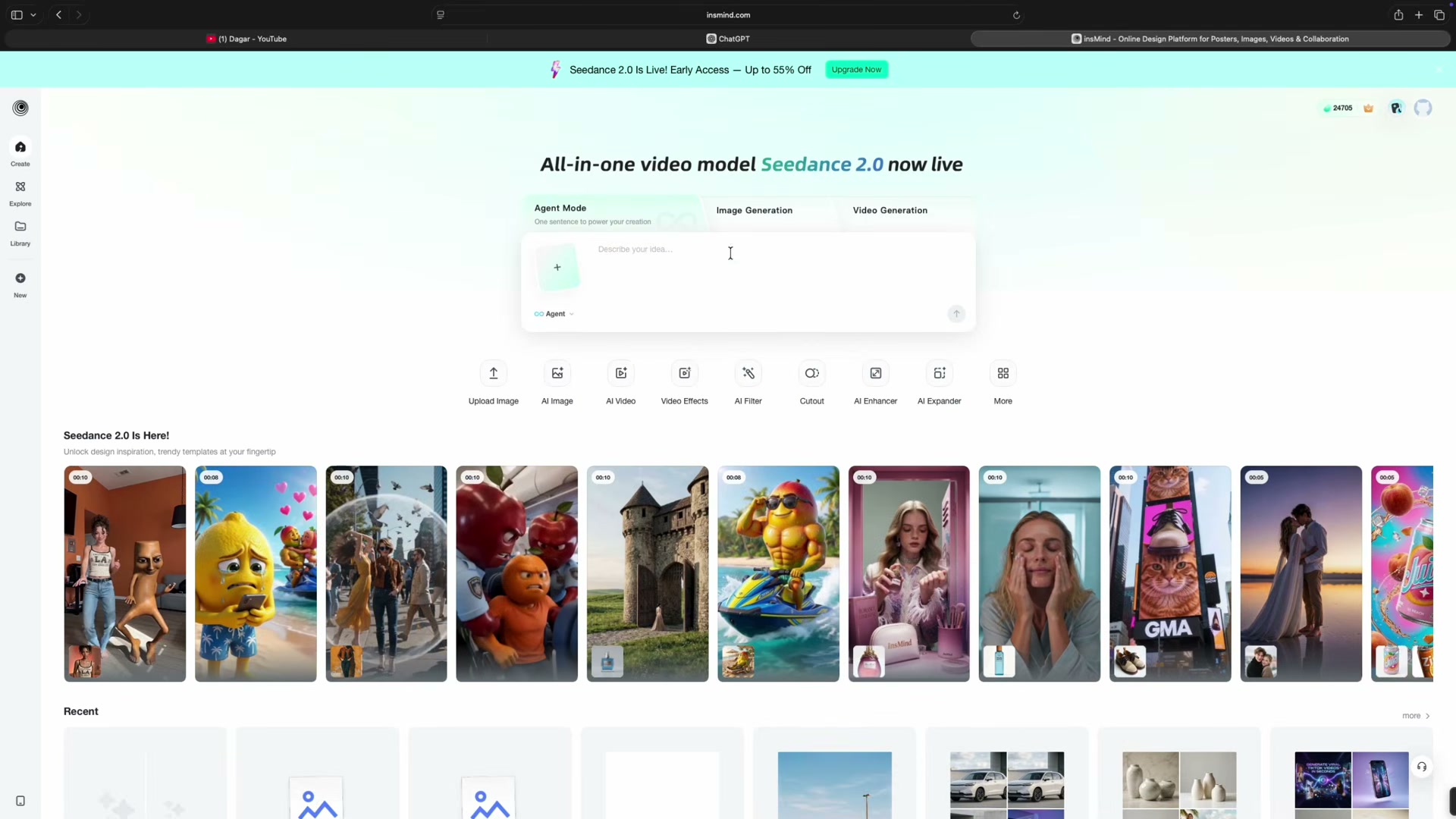Open the ceramic vases recent project

[x=1179, y=773]
